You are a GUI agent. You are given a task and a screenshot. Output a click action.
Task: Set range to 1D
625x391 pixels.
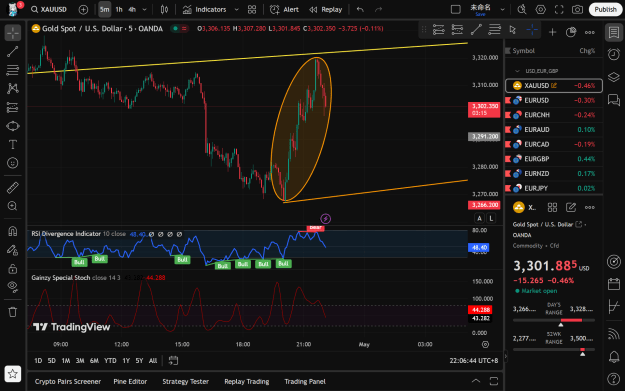coord(38,361)
